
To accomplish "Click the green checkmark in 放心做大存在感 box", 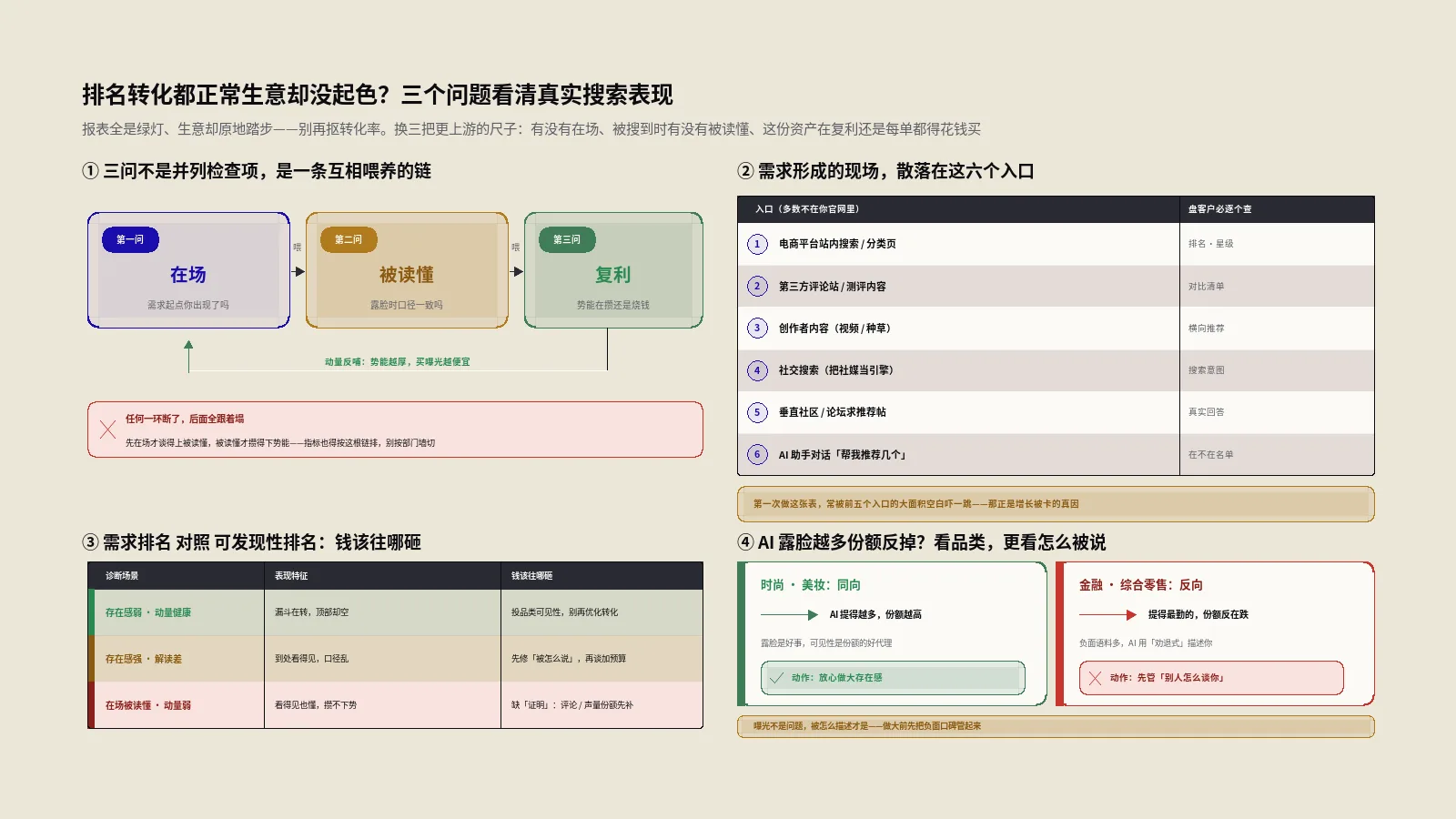I will (776, 678).
